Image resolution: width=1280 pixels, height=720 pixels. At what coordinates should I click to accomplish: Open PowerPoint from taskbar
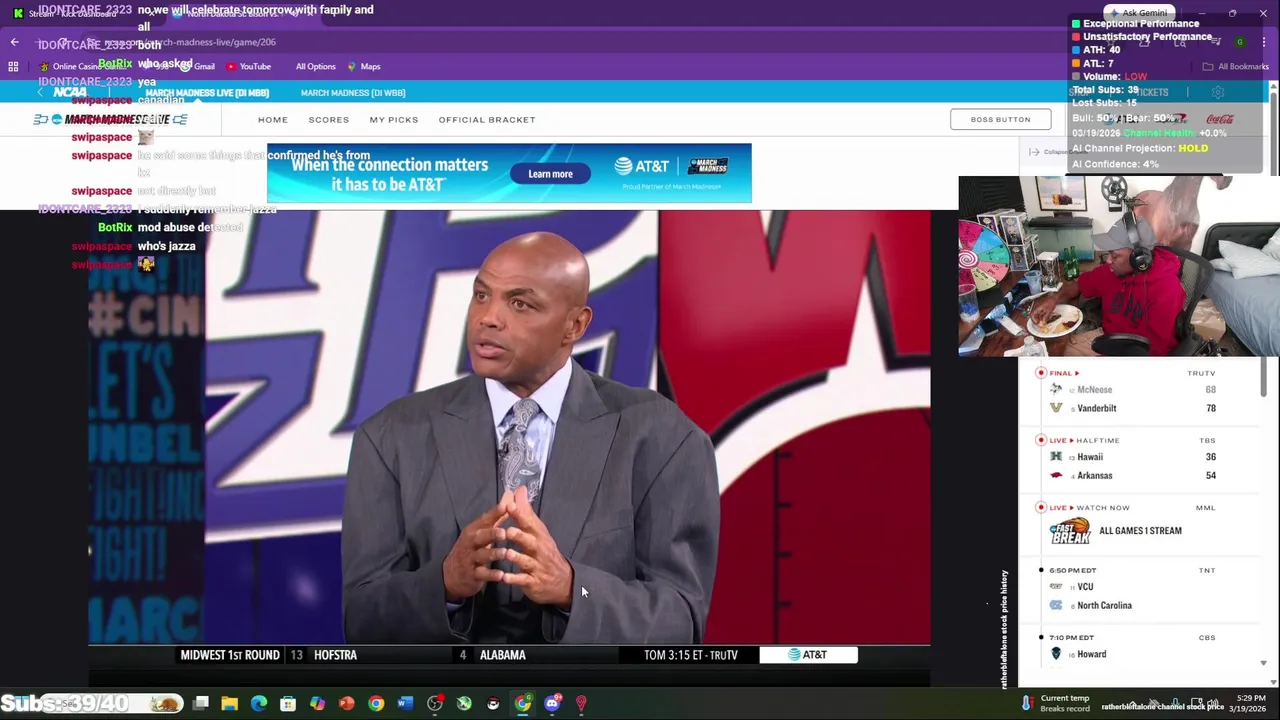click(346, 704)
